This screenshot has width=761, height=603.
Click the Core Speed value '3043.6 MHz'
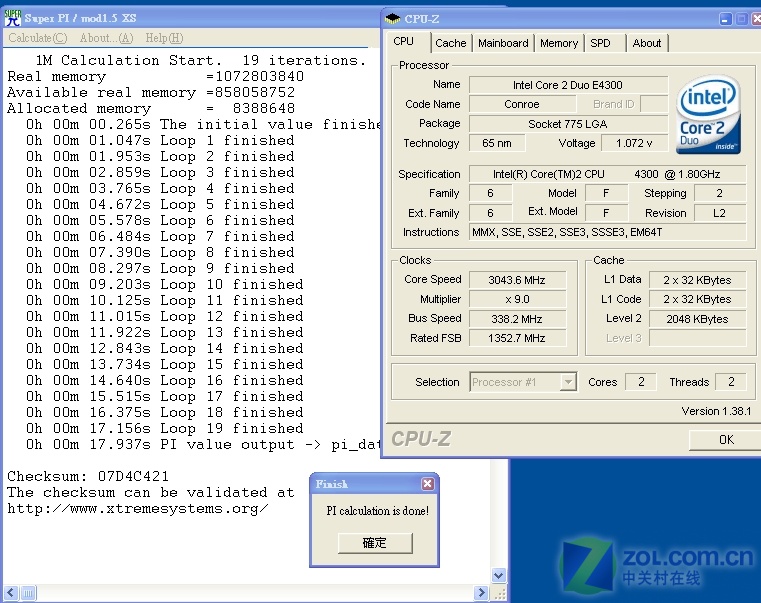point(517,280)
